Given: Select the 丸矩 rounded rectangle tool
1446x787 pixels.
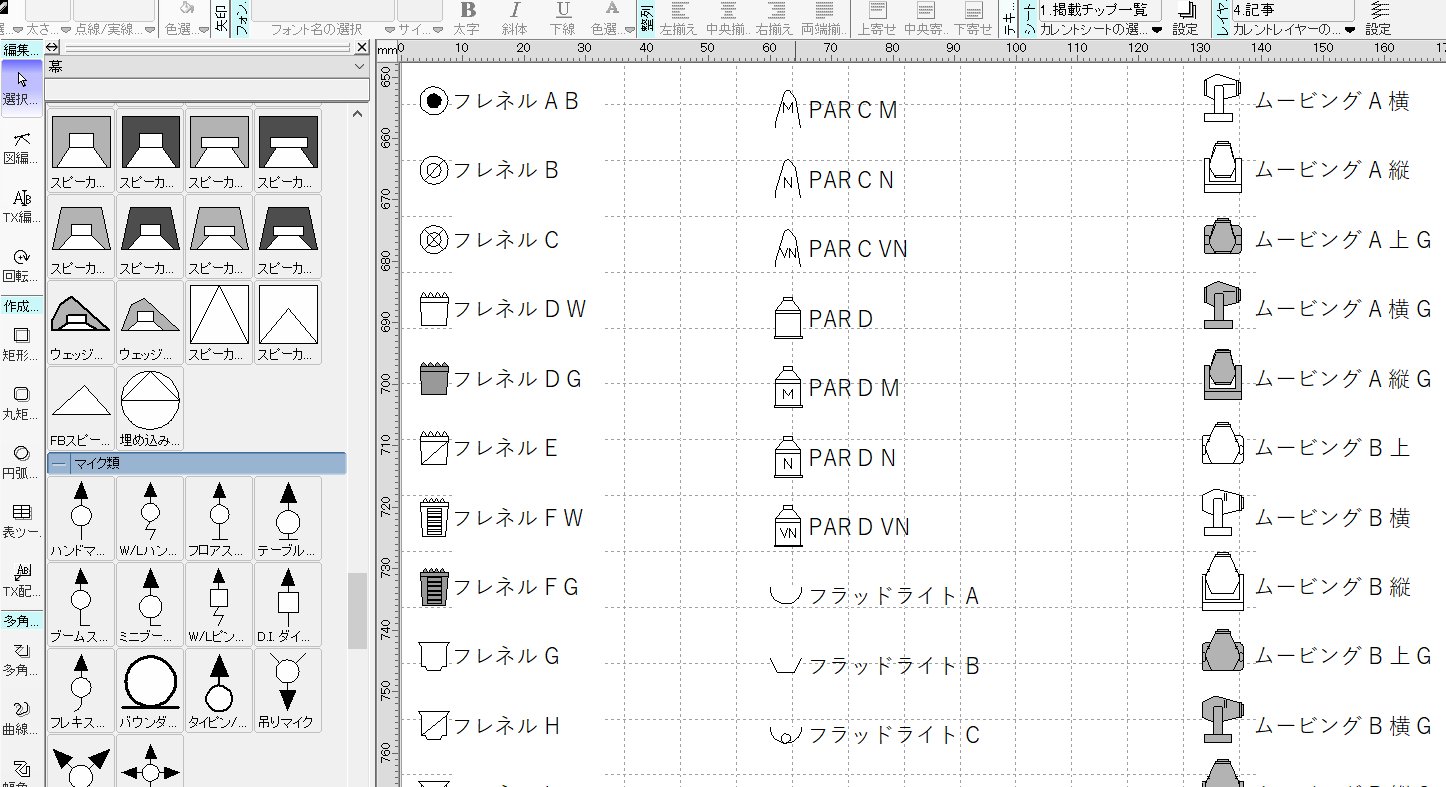Looking at the screenshot, I should [x=22, y=402].
